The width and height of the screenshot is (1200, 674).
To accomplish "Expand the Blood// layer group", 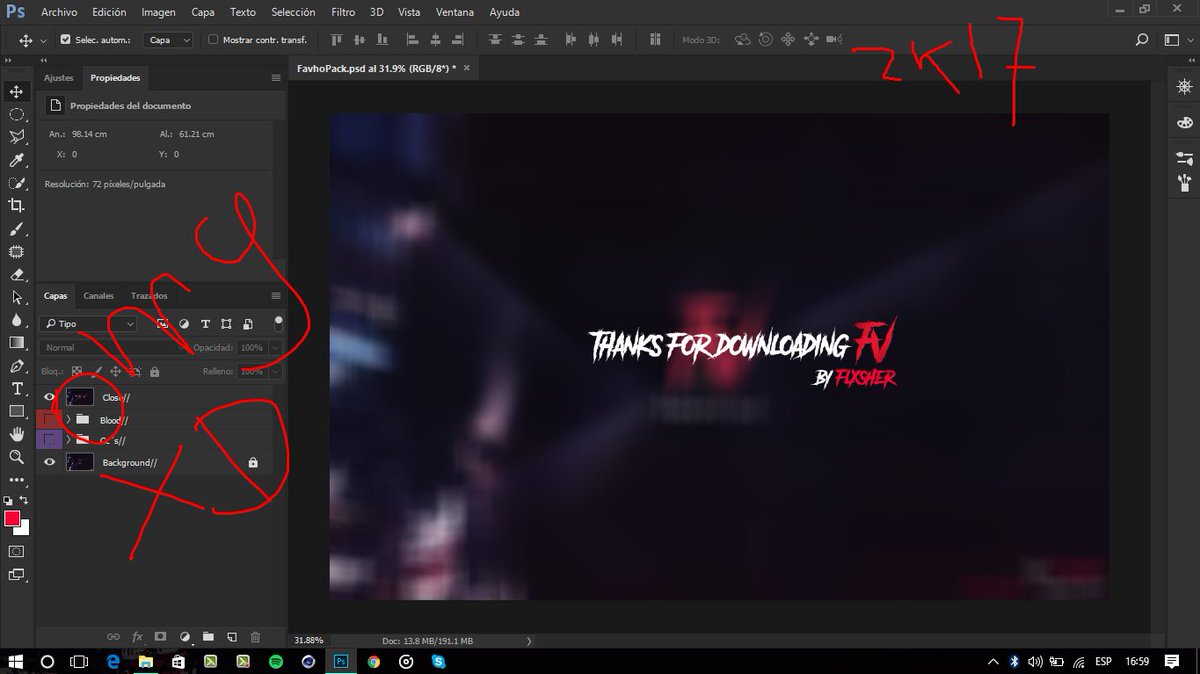I will pos(69,419).
